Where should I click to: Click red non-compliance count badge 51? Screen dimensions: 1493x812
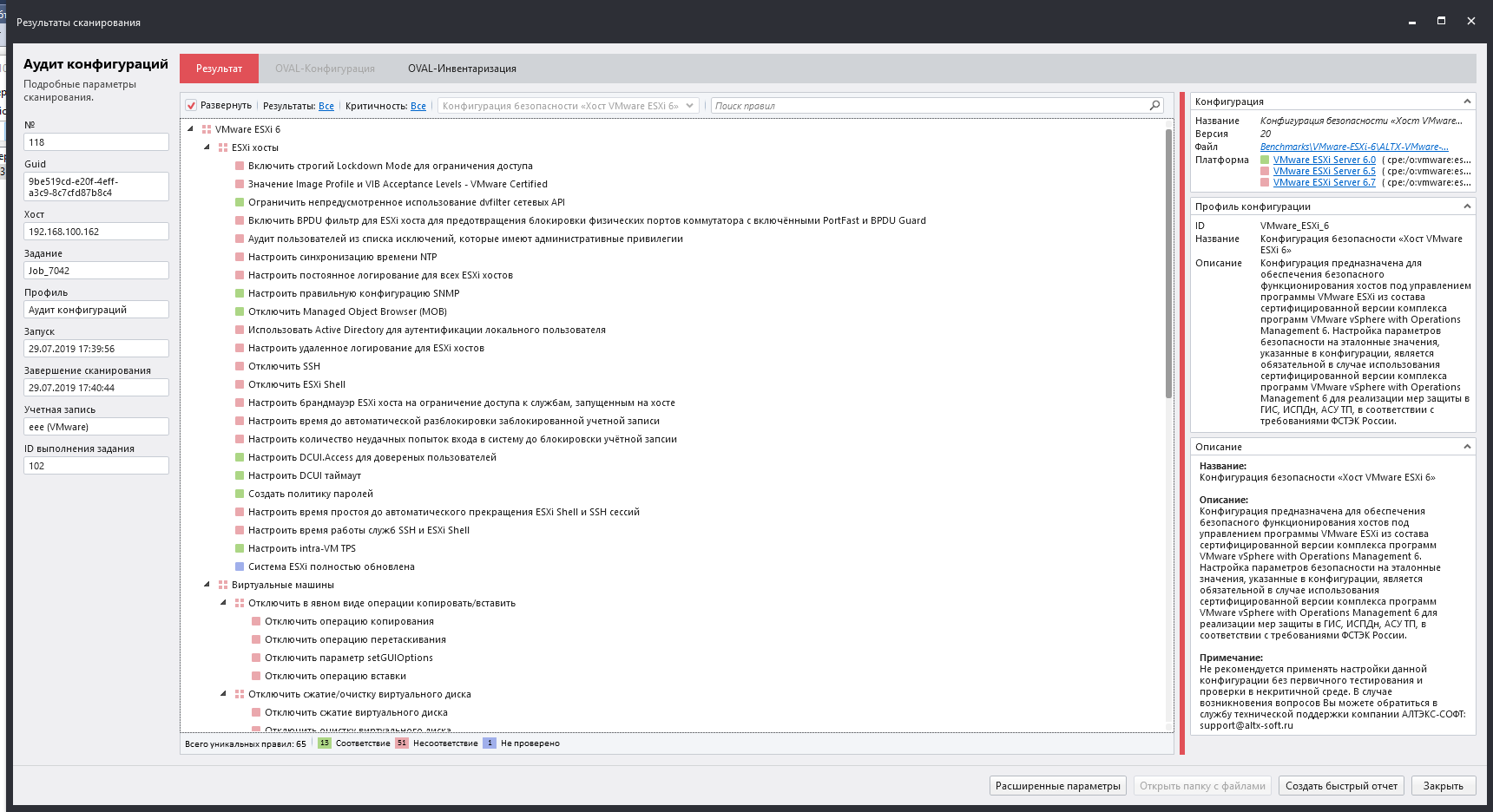[402, 743]
